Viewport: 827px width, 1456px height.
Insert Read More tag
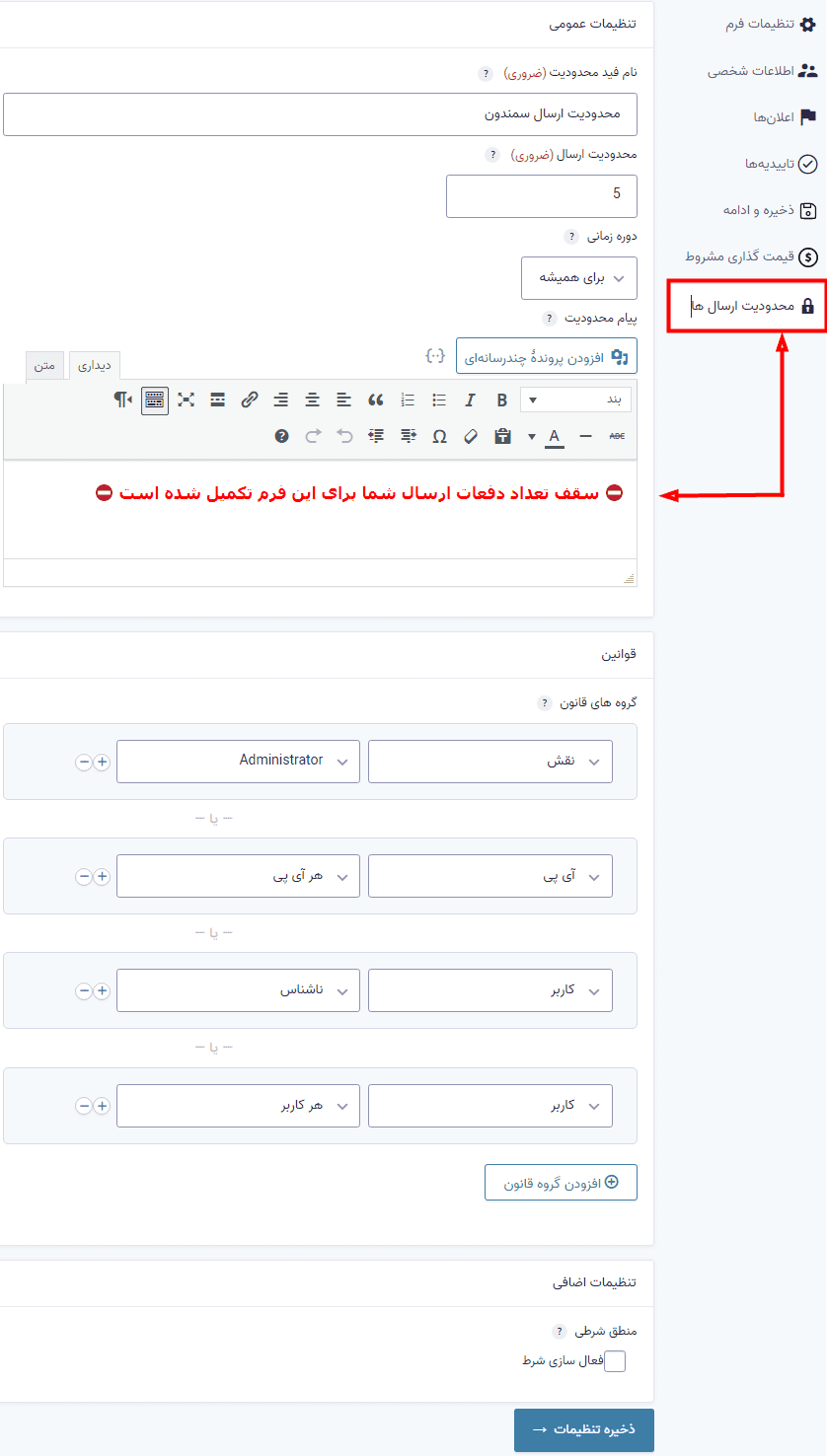tap(218, 400)
